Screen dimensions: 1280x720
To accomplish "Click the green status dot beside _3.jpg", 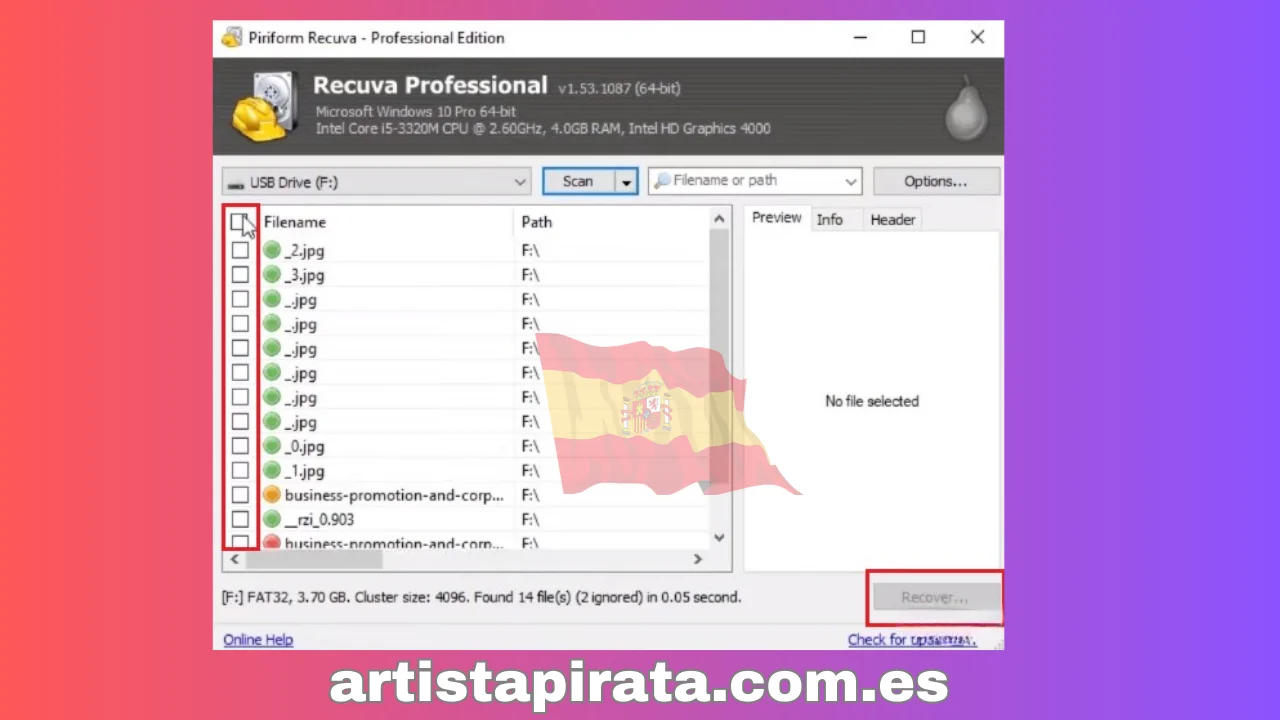I will pos(271,275).
